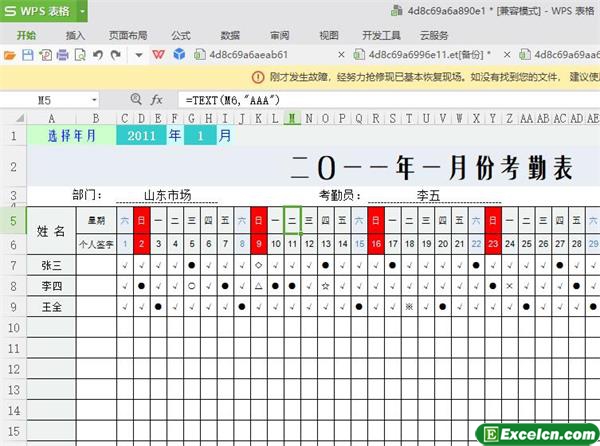Open print preview from the toolbar

point(79,55)
